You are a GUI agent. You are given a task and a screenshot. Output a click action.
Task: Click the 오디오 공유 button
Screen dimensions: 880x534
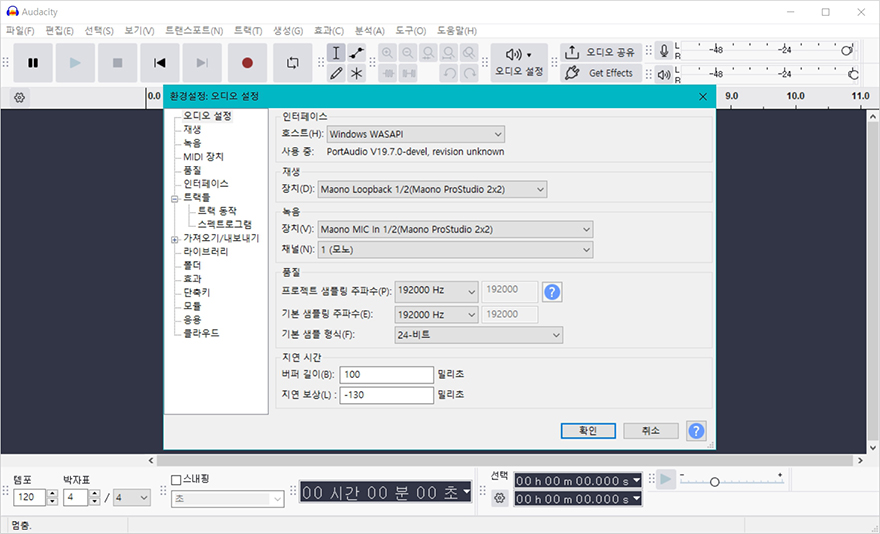(601, 52)
